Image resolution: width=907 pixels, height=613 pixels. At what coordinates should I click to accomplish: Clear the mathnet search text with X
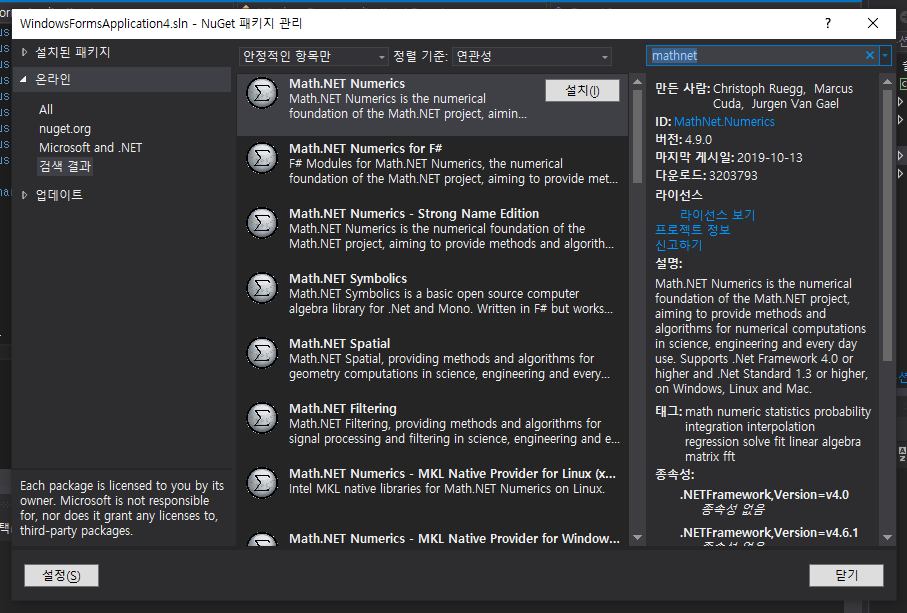869,56
